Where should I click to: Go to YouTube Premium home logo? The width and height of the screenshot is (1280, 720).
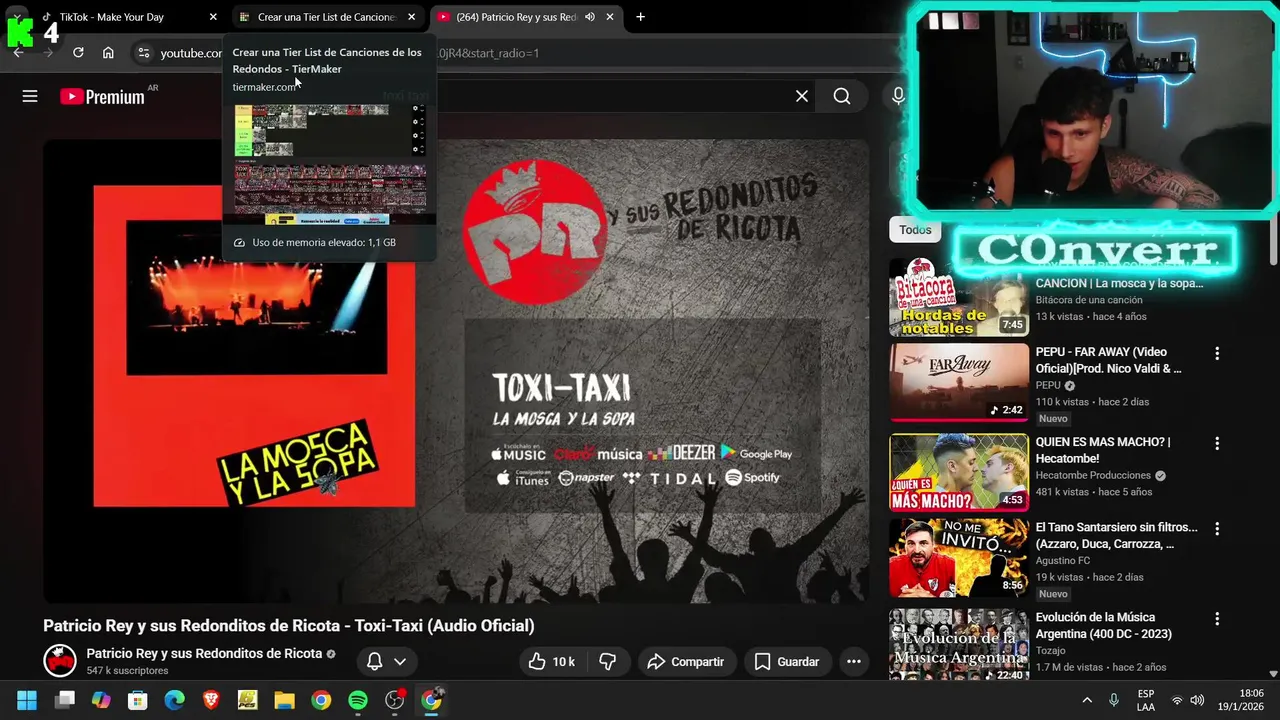(102, 97)
